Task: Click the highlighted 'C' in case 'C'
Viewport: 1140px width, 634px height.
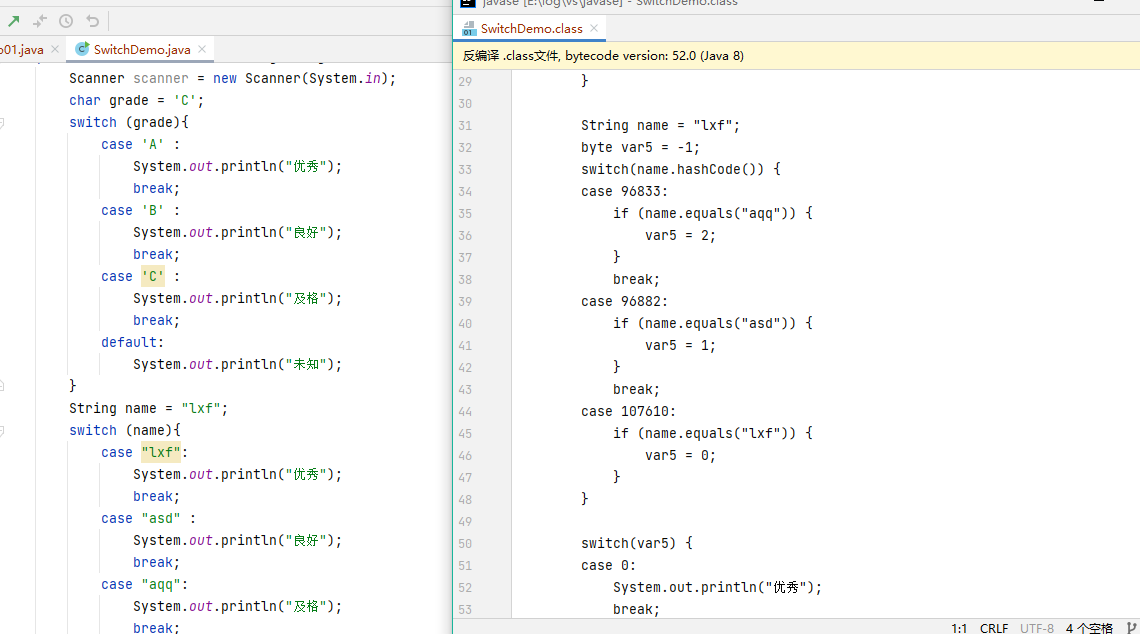Action: pos(153,276)
